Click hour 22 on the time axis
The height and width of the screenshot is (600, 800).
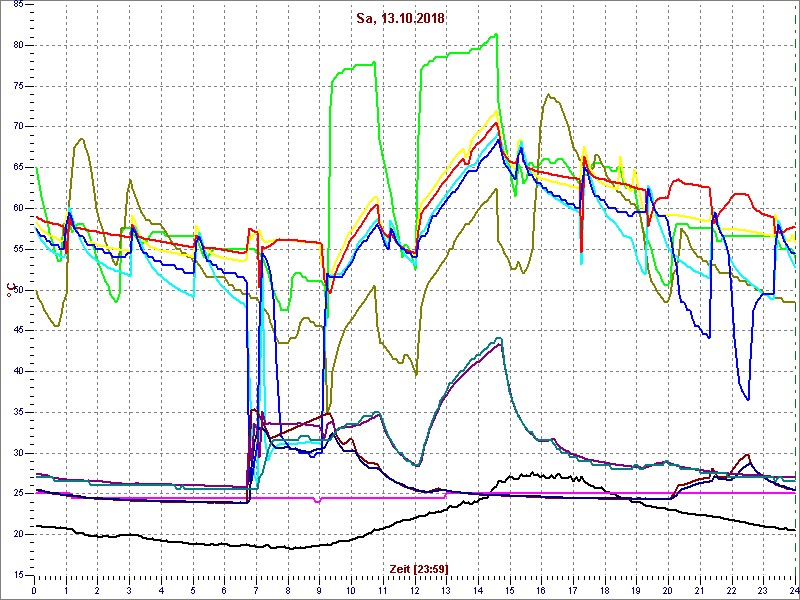(731, 590)
